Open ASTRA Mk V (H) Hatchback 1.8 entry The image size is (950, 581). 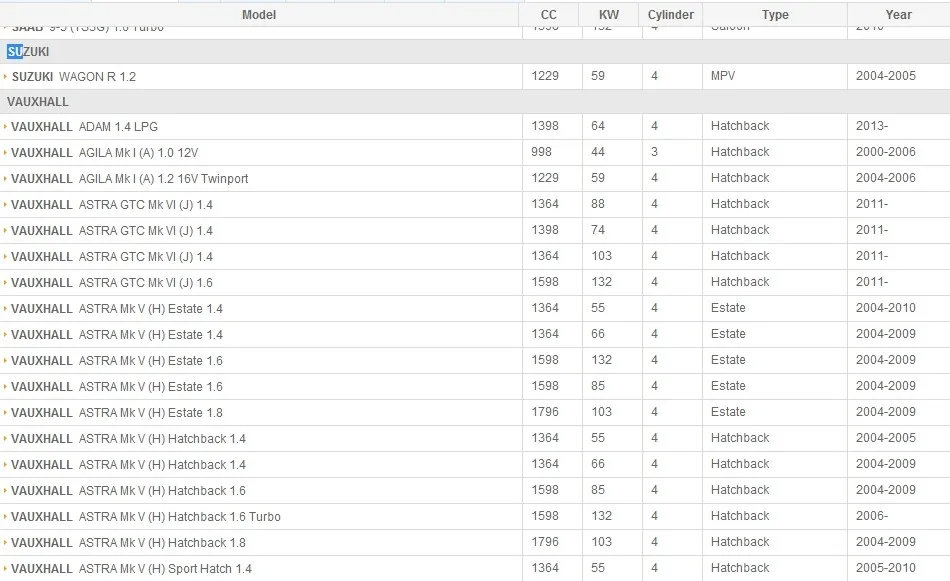[128, 543]
